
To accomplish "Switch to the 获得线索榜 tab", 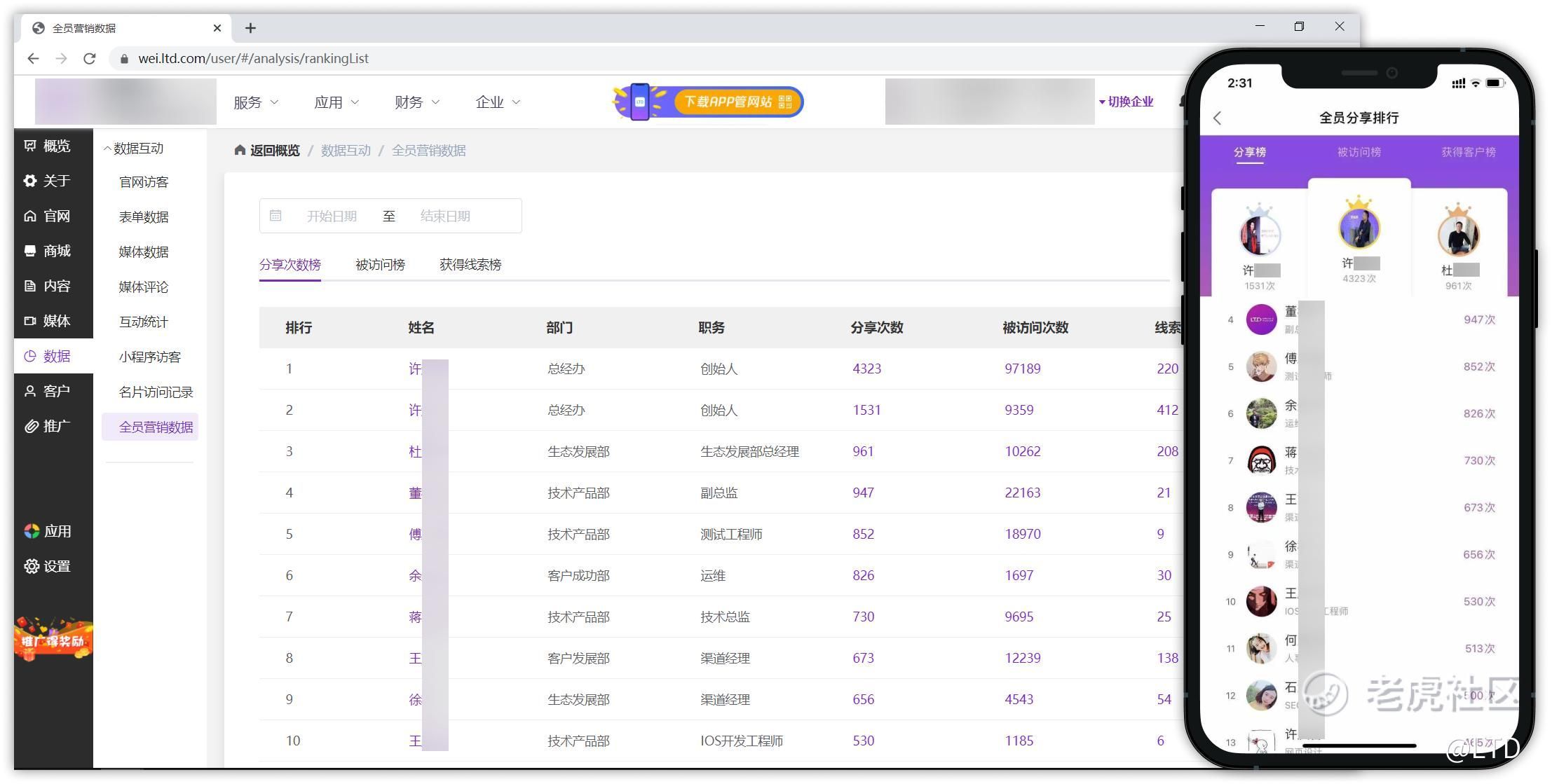I will pos(470,265).
